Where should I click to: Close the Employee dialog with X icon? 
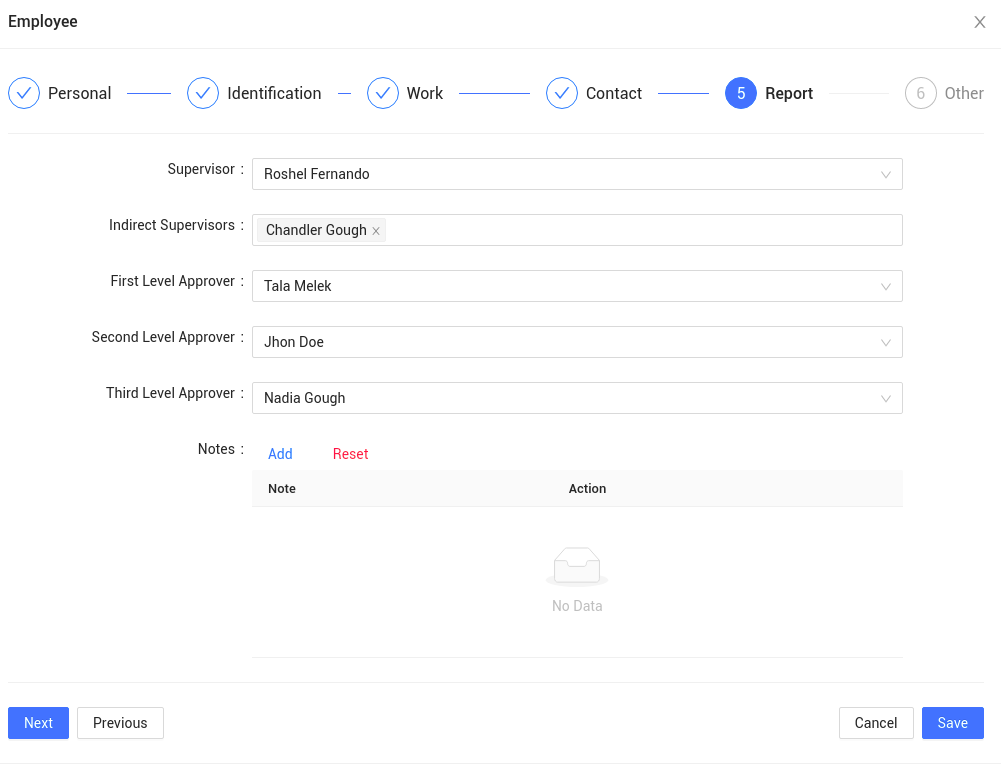[x=980, y=22]
